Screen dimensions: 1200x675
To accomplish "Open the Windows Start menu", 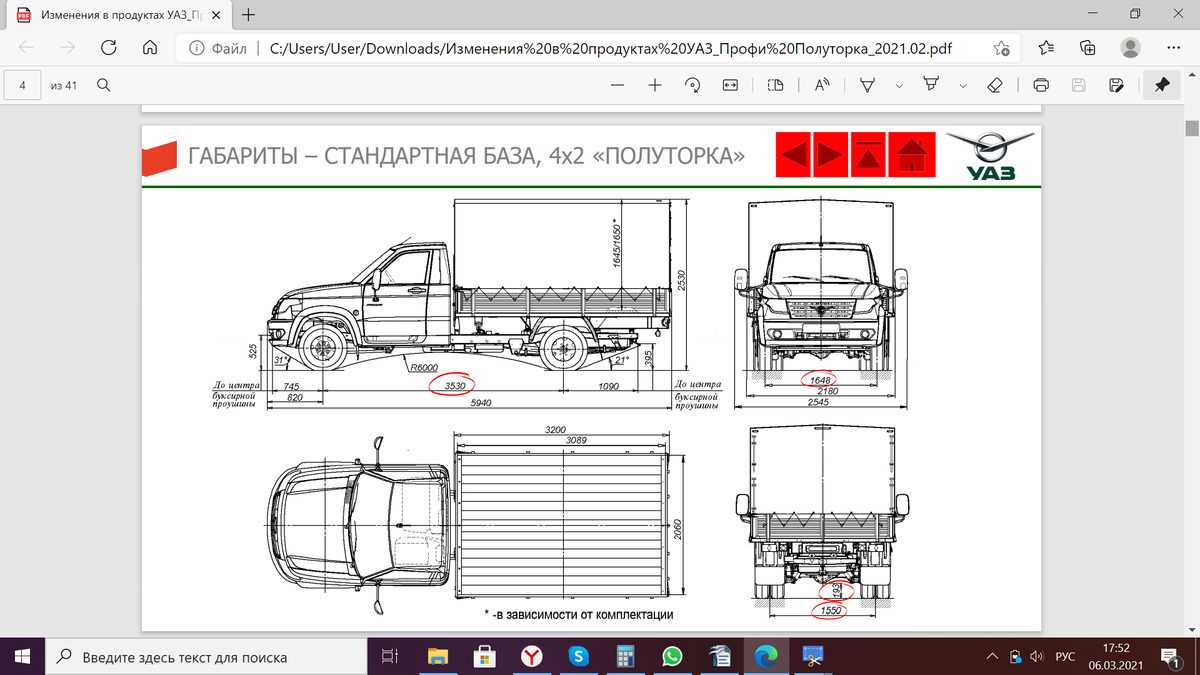I will tap(23, 656).
